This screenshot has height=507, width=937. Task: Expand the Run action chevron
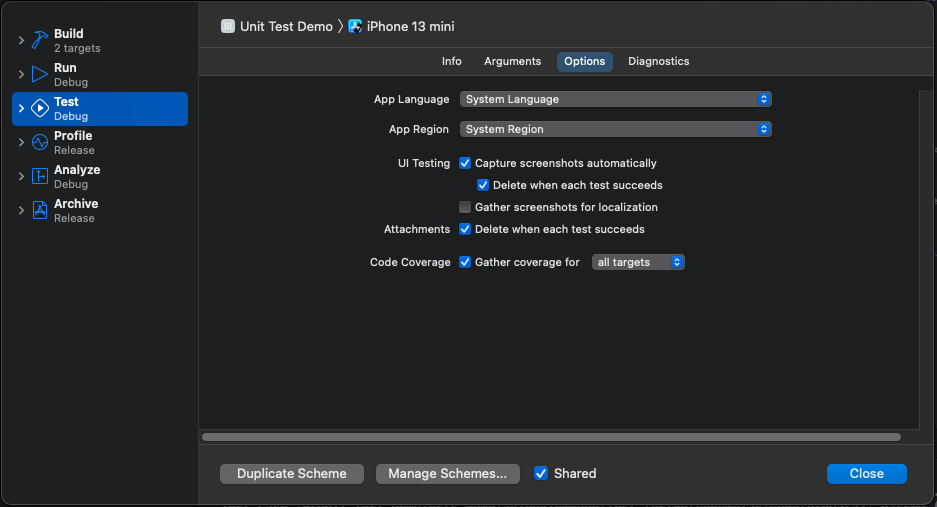point(21,74)
